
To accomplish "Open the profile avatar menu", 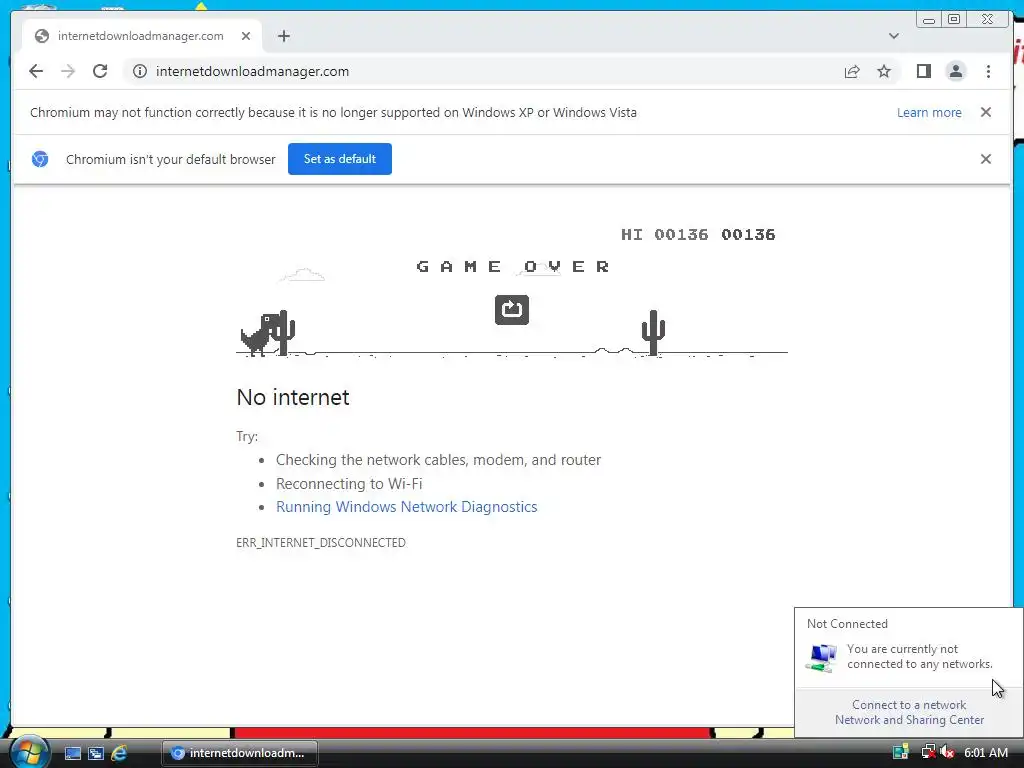I will coord(955,71).
